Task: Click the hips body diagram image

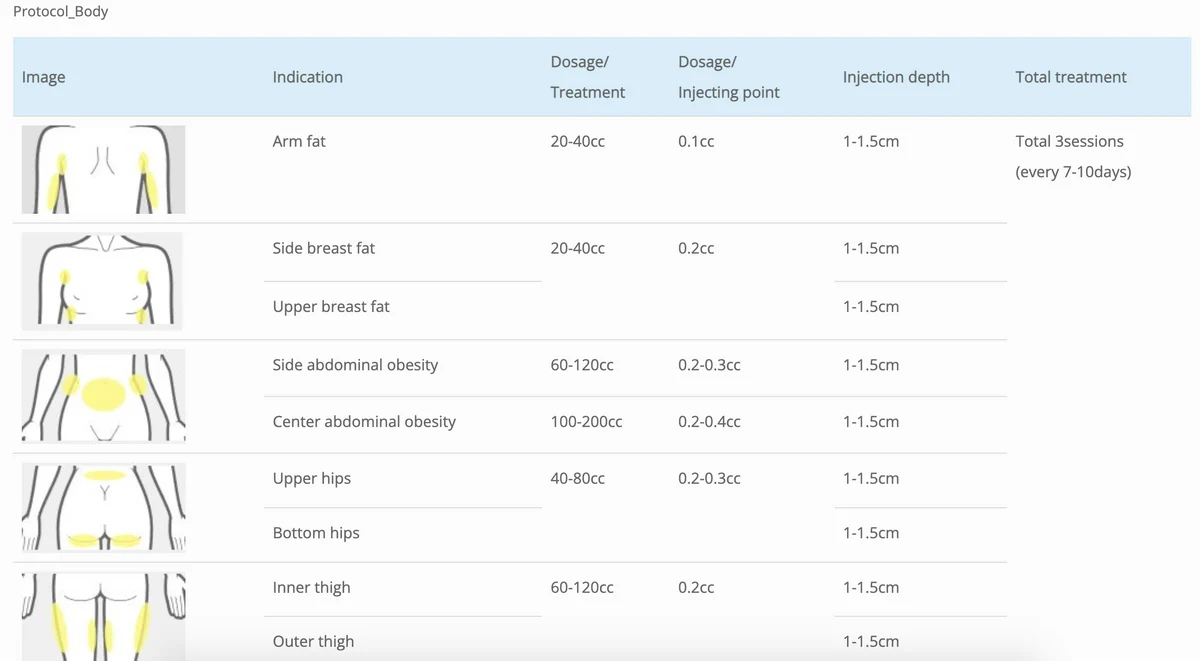Action: point(103,507)
